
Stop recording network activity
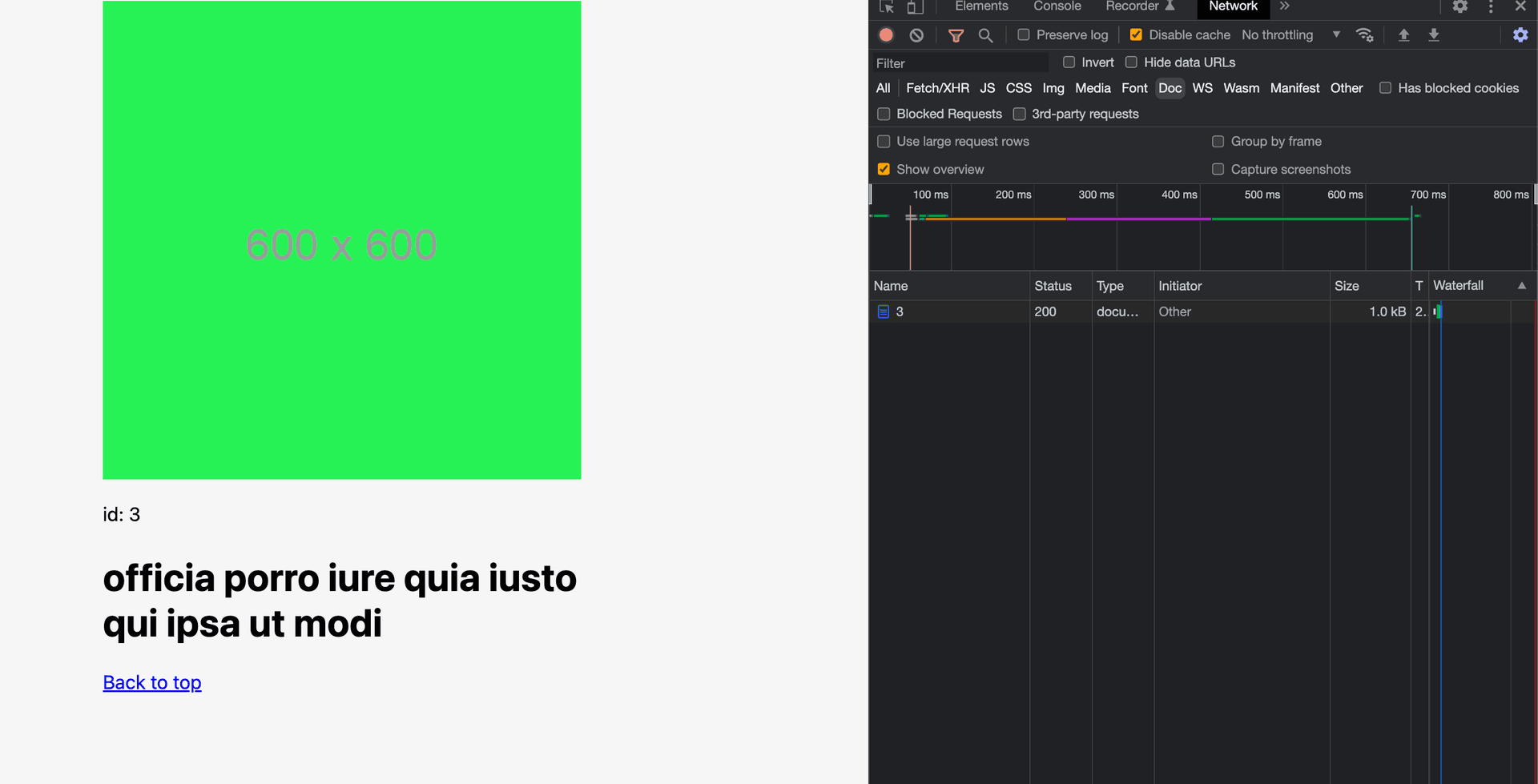[886, 34]
